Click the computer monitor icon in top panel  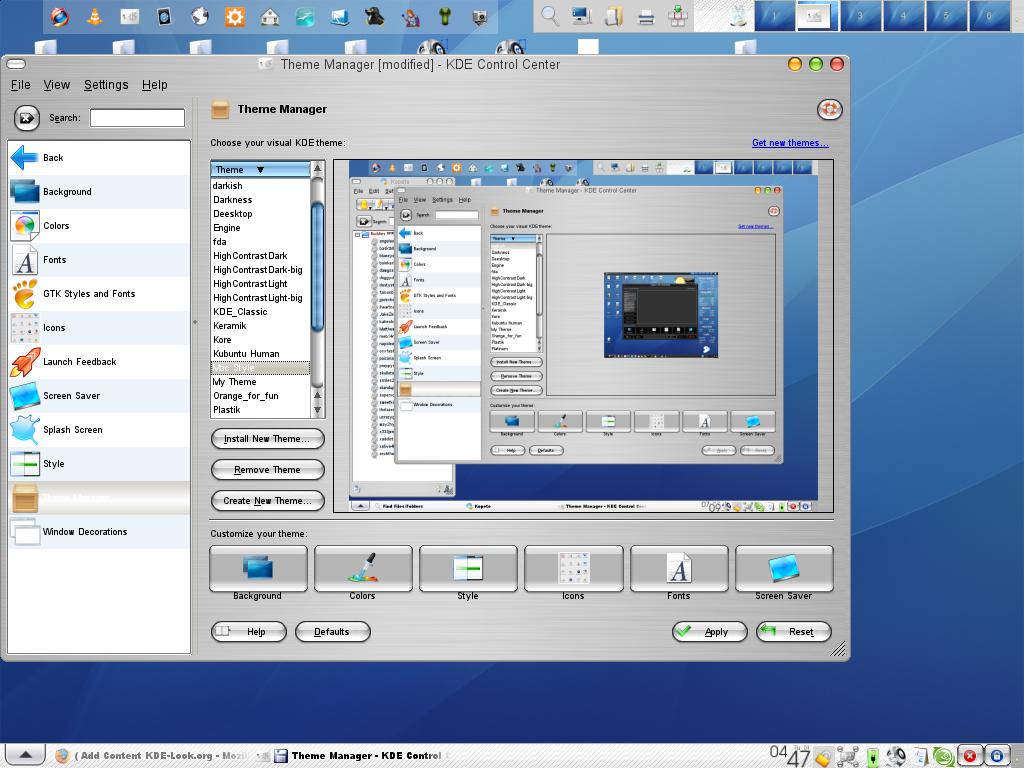coord(581,16)
